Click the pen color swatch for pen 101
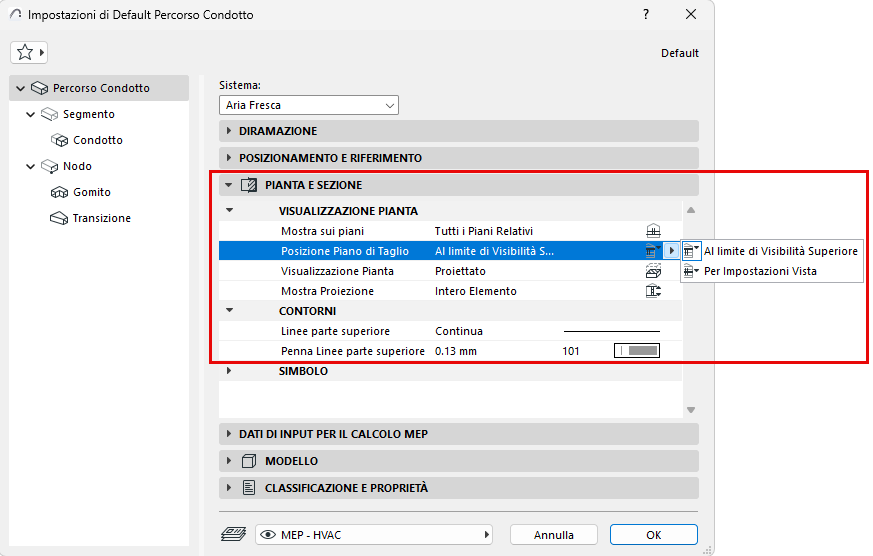 [x=637, y=351]
